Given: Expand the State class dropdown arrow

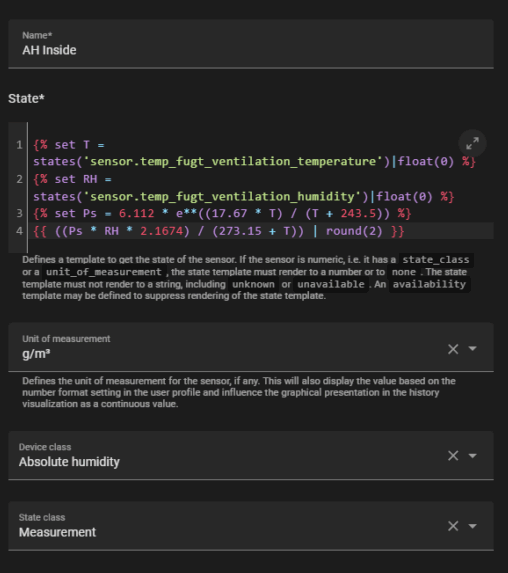Looking at the screenshot, I should [472, 526].
